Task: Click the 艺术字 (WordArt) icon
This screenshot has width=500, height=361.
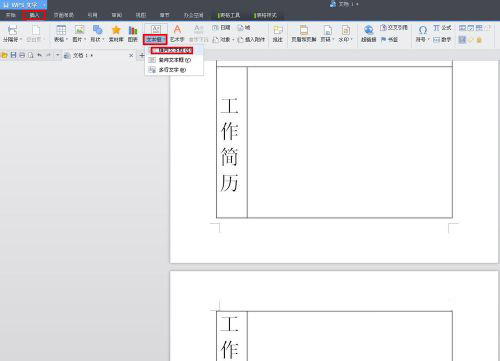Action: pos(177,30)
